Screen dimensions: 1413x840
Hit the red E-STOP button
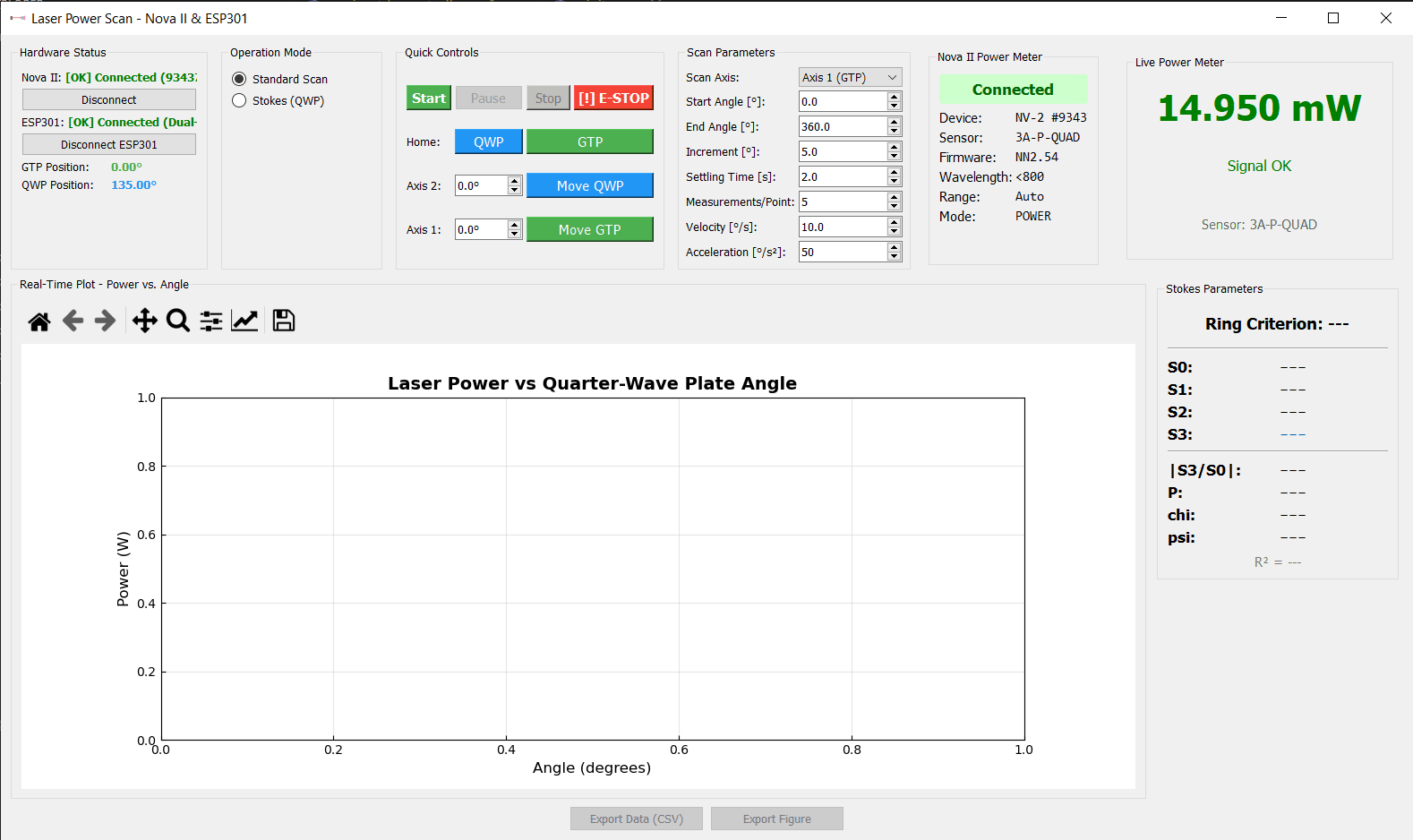coord(613,99)
